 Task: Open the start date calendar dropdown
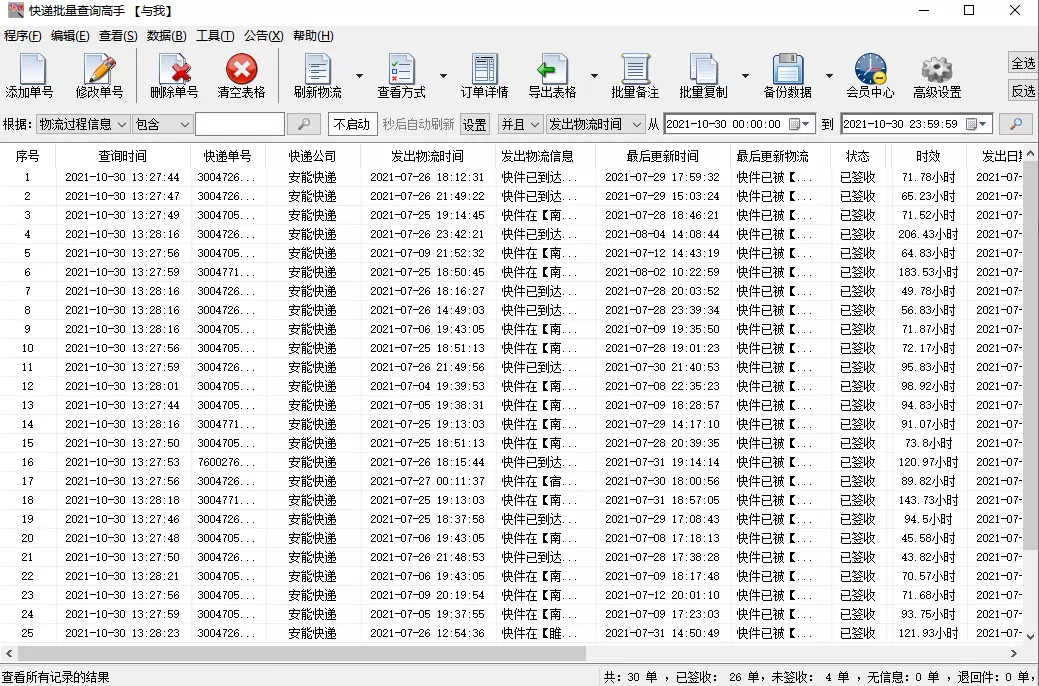coord(799,124)
